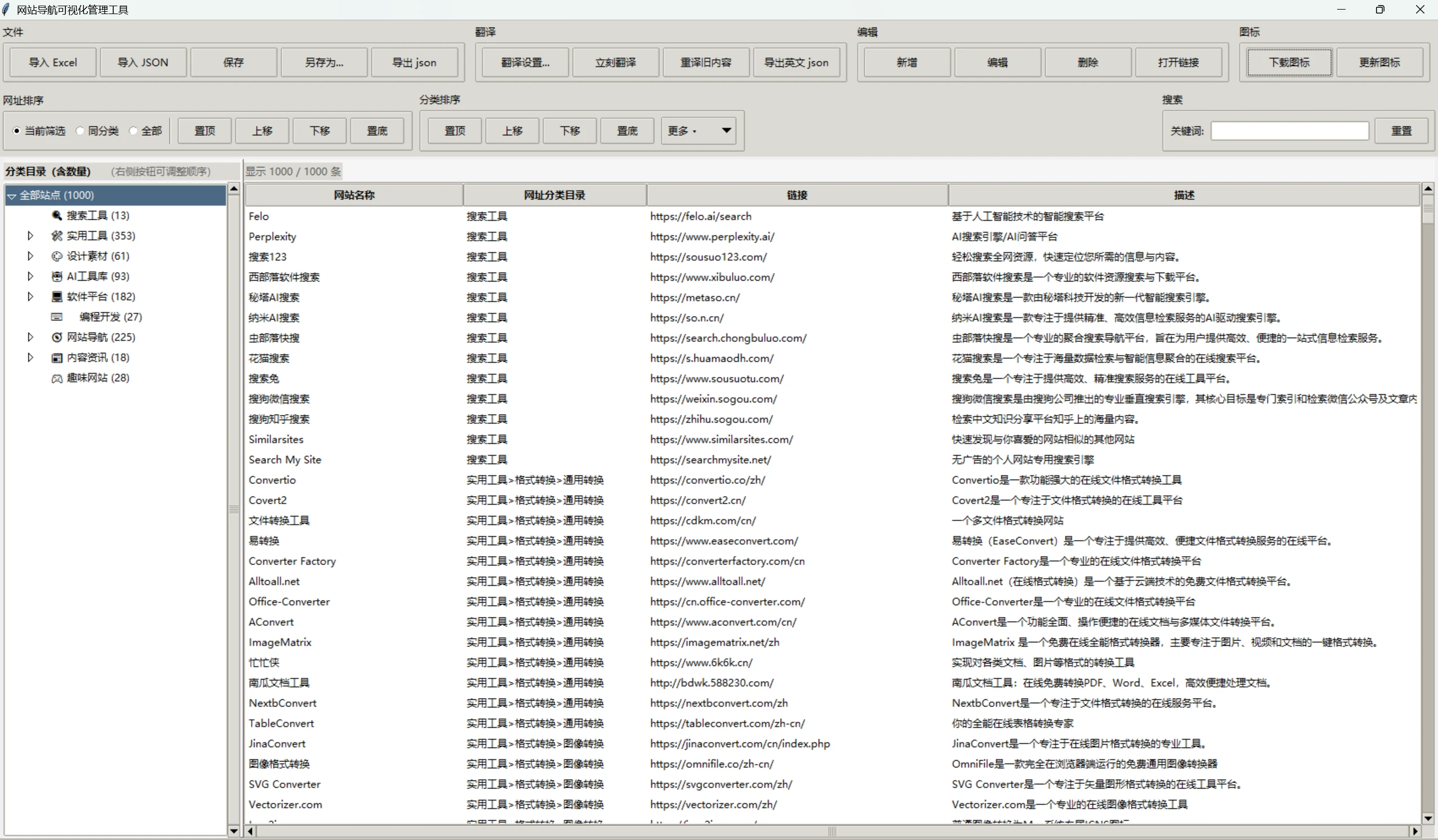This screenshot has width=1438, height=840.
Task: Sort table by 网站名称 column header
Action: pyautogui.click(x=354, y=195)
